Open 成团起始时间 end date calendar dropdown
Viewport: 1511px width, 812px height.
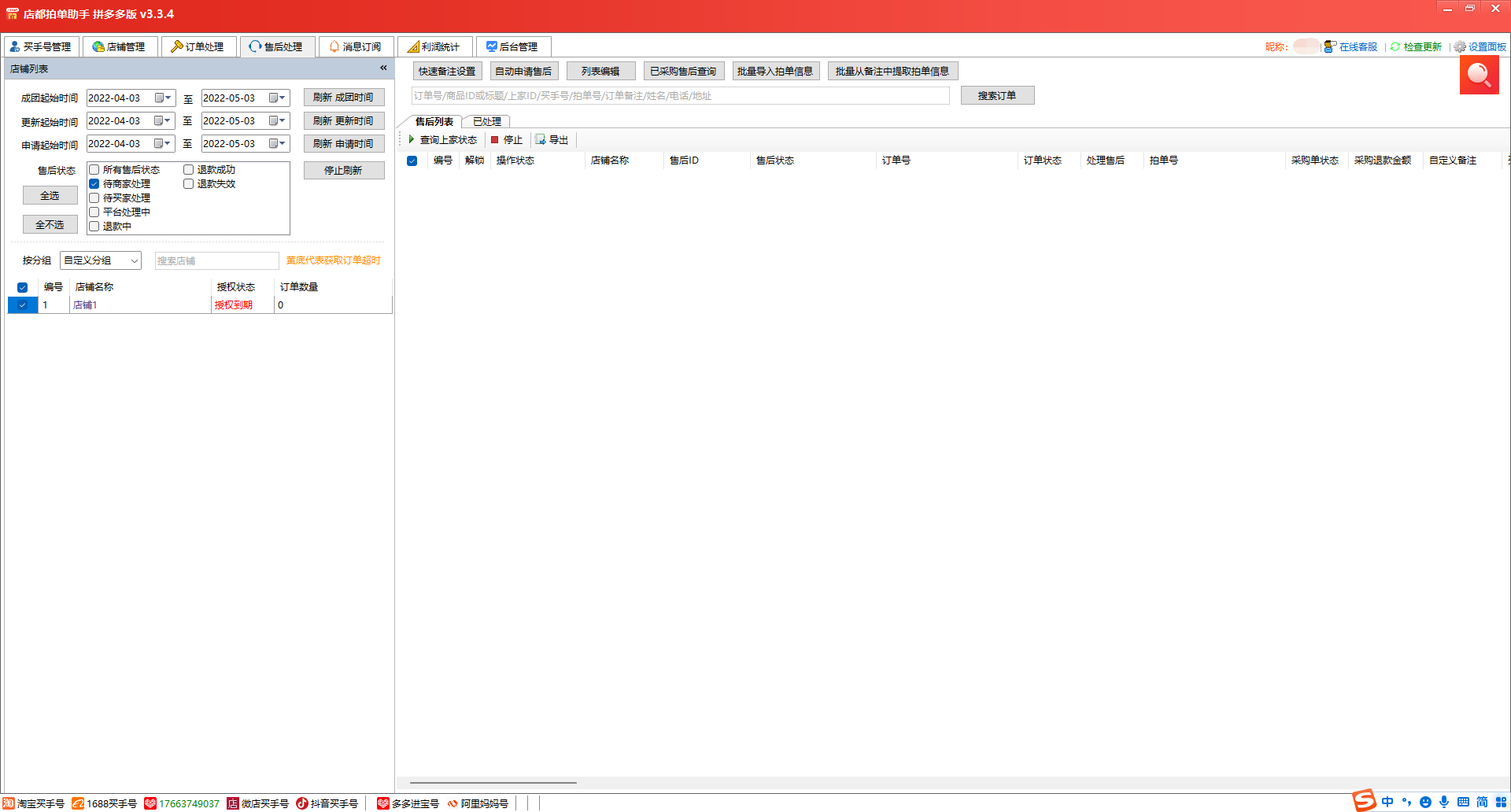278,98
